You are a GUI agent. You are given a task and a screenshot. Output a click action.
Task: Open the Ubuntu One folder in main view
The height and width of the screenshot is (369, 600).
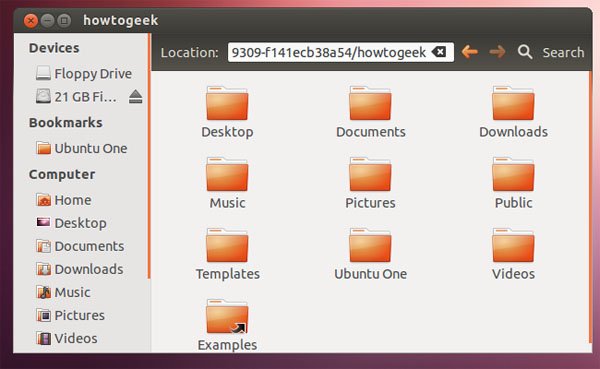370,245
